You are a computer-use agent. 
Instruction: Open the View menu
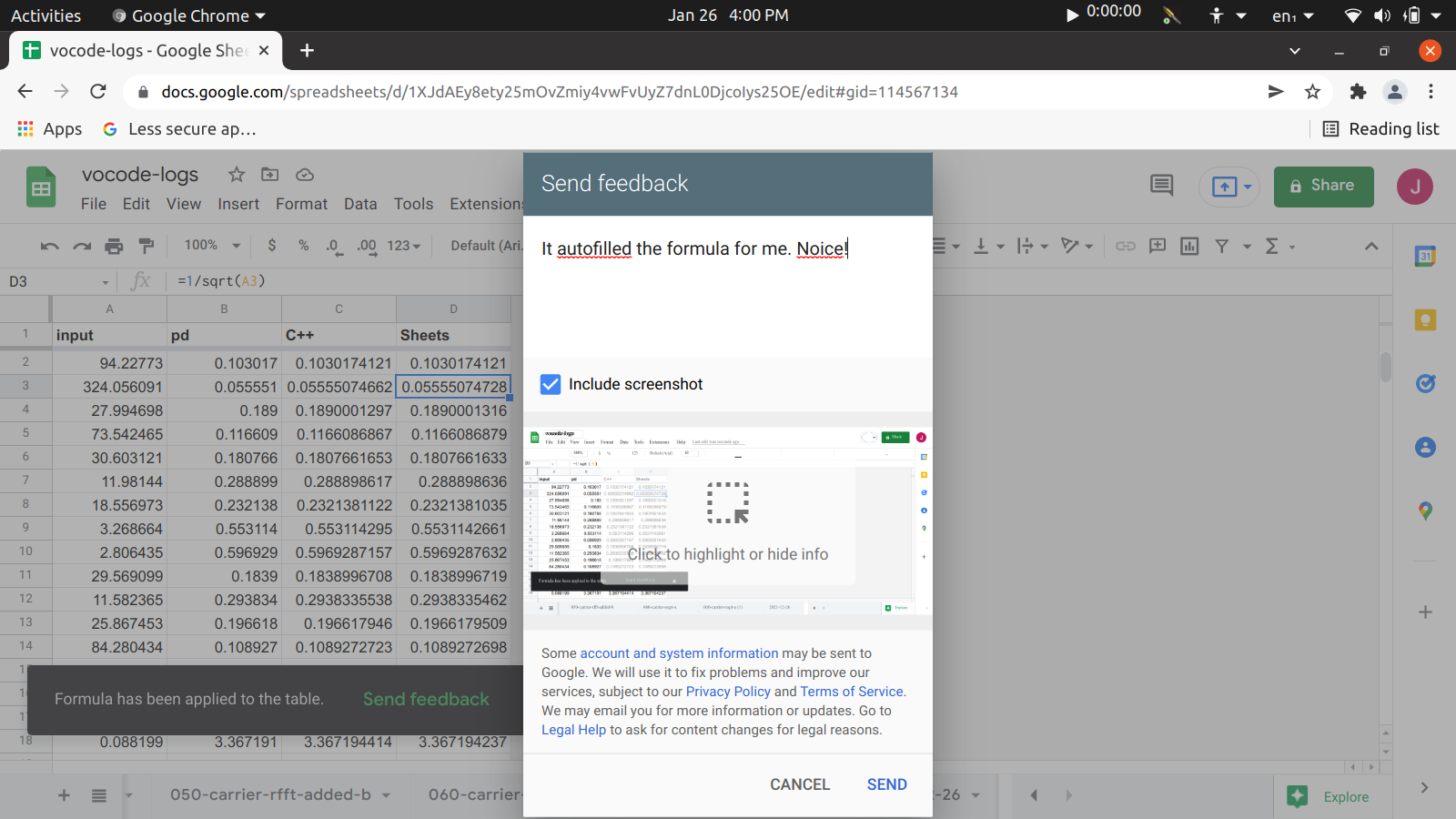pos(184,204)
